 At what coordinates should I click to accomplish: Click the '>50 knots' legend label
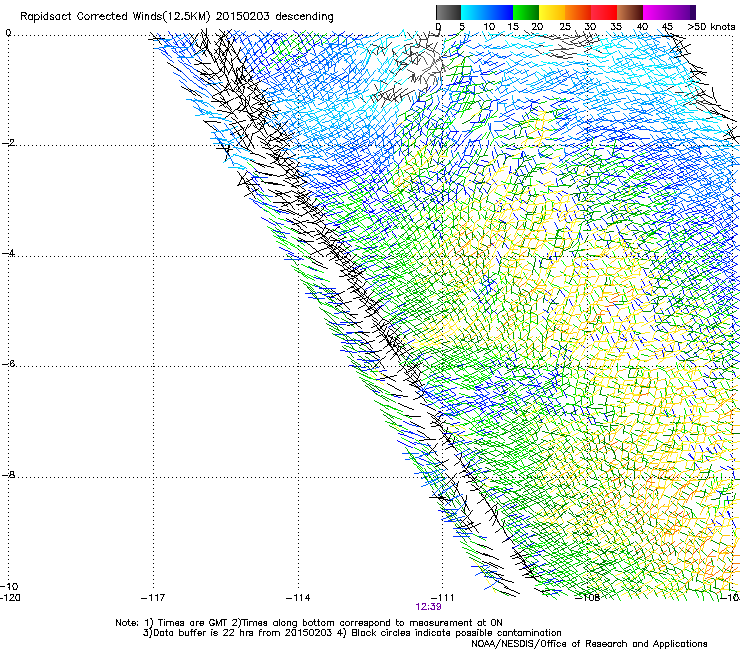click(711, 27)
